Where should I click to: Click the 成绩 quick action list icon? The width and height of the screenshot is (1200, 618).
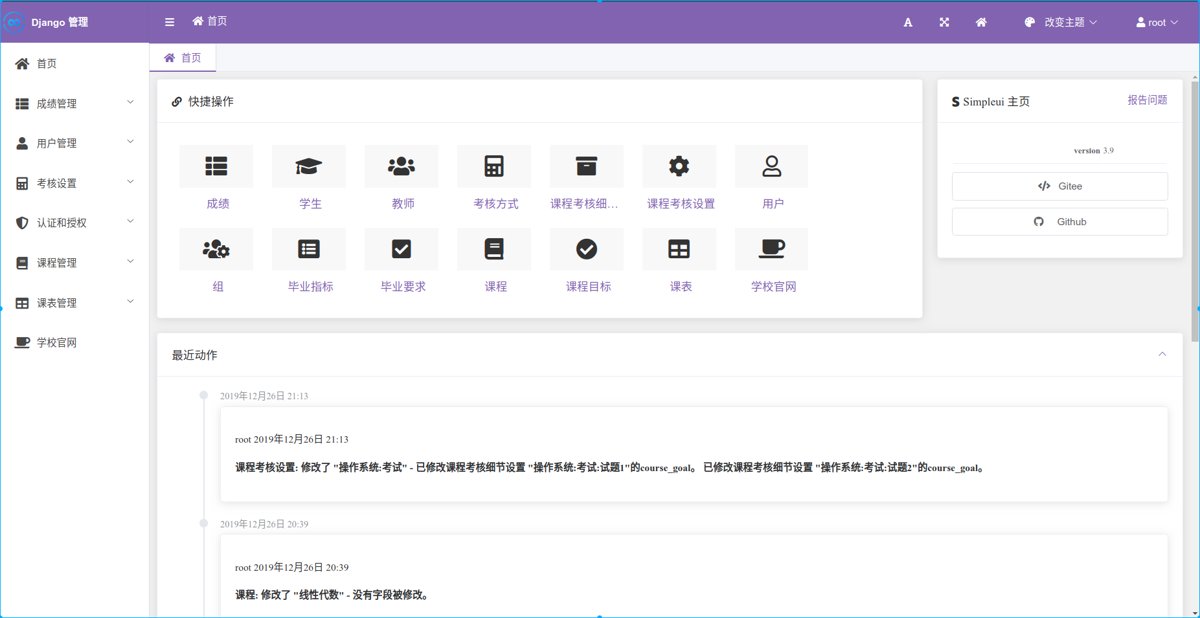[216, 166]
